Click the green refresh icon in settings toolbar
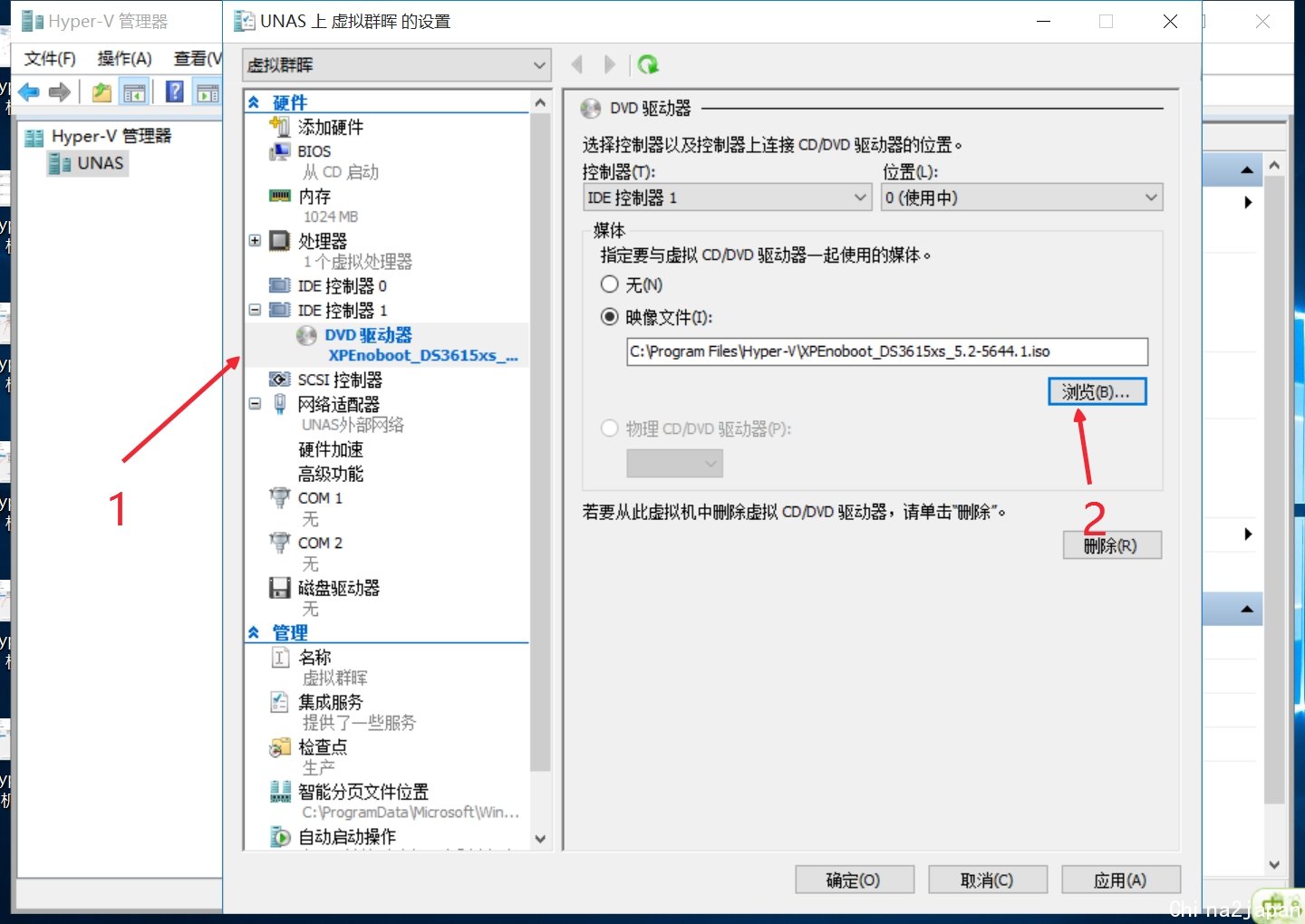The width and height of the screenshot is (1305, 924). pyautogui.click(x=648, y=64)
